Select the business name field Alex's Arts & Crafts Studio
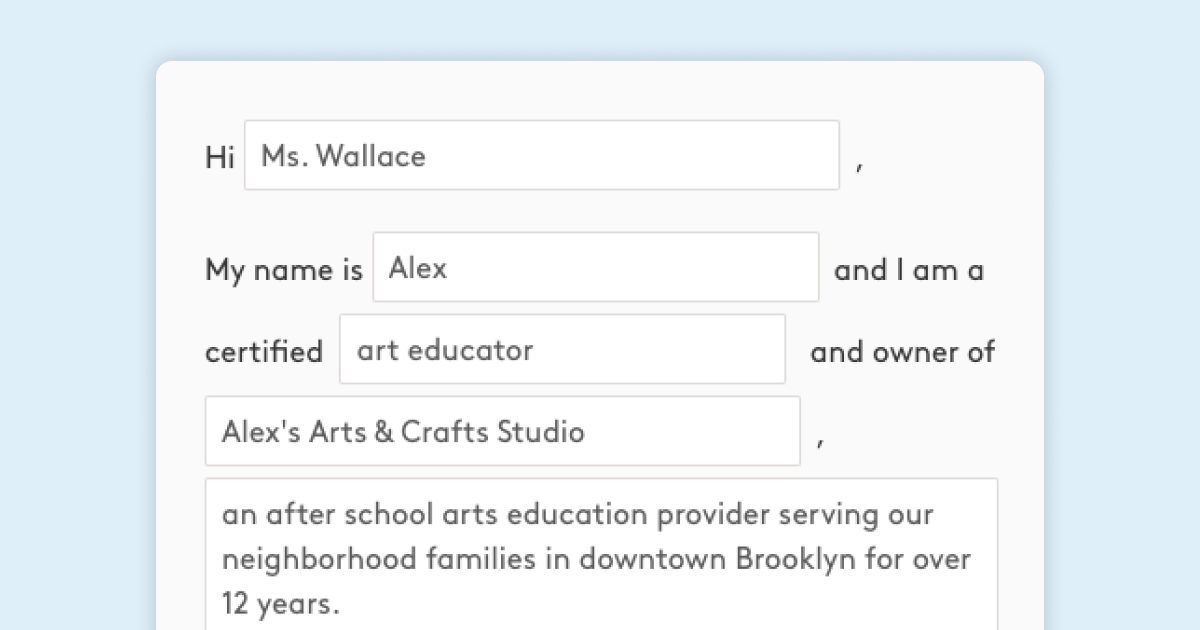The image size is (1200, 630). 502,431
